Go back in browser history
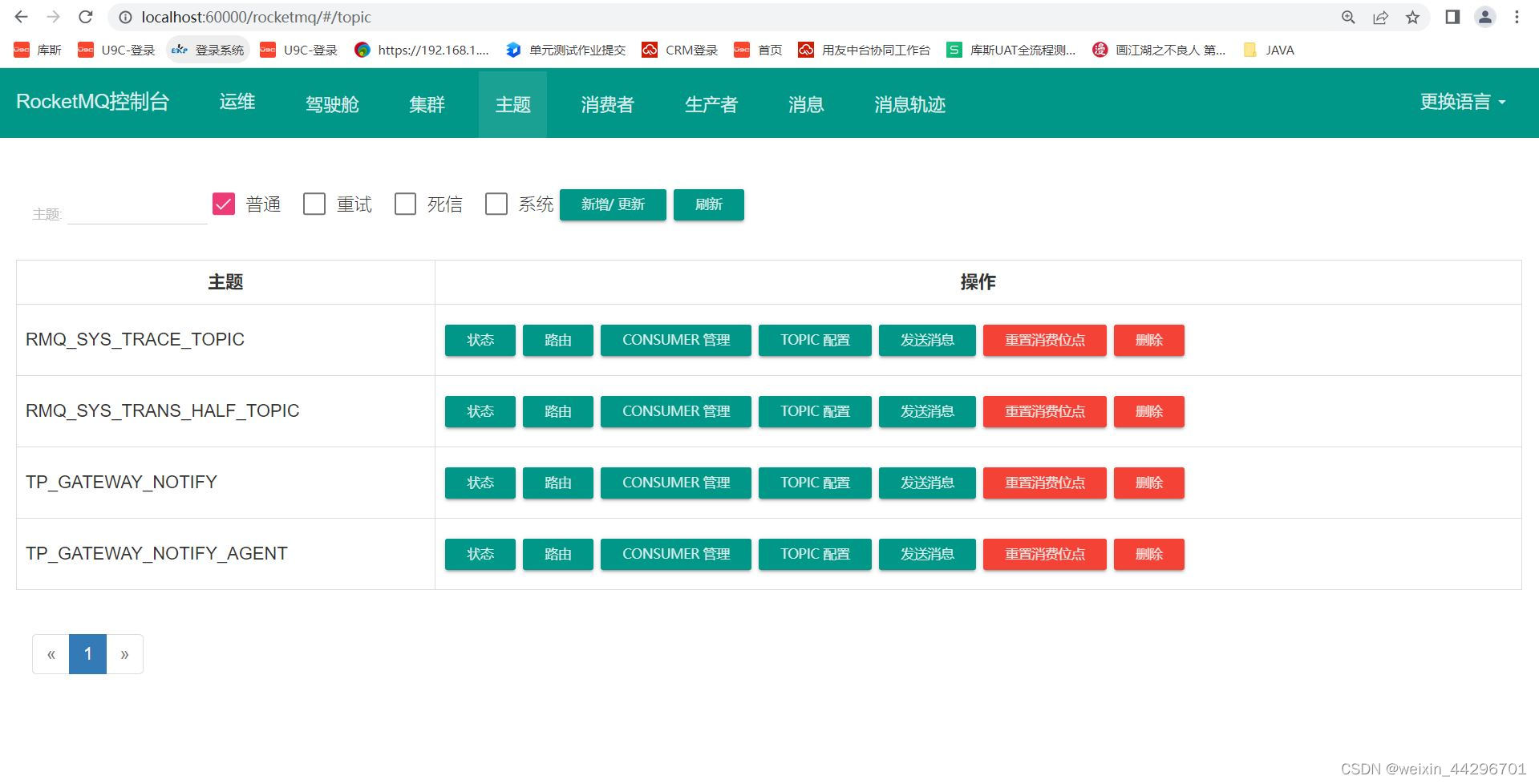This screenshot has height=784, width=1539. click(x=22, y=17)
